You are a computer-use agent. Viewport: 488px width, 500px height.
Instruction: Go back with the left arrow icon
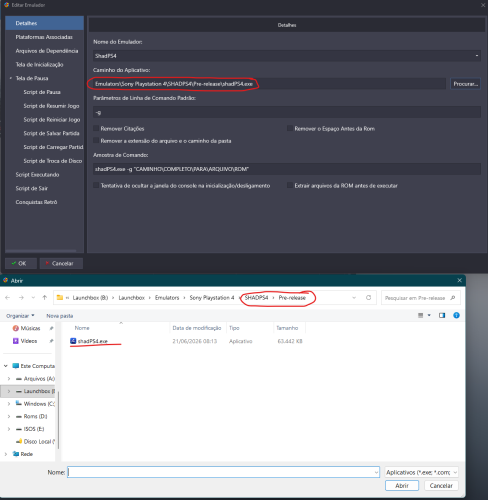click(8, 298)
